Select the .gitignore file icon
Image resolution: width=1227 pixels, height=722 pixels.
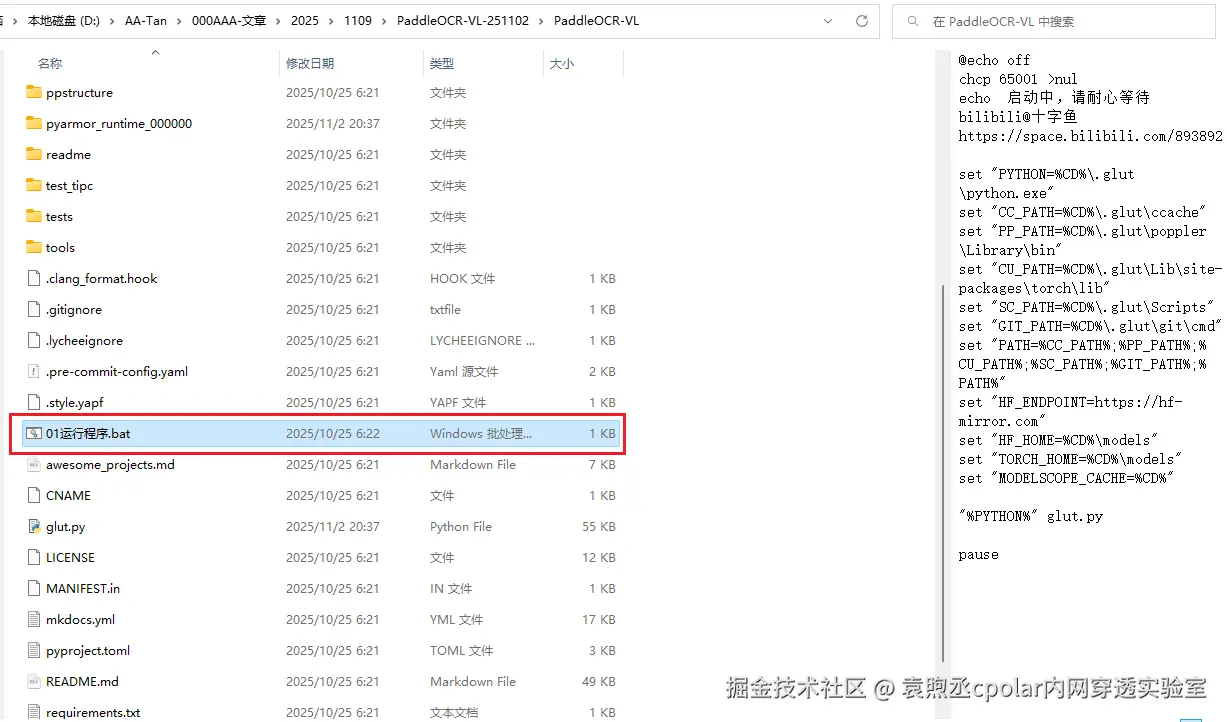tap(34, 310)
